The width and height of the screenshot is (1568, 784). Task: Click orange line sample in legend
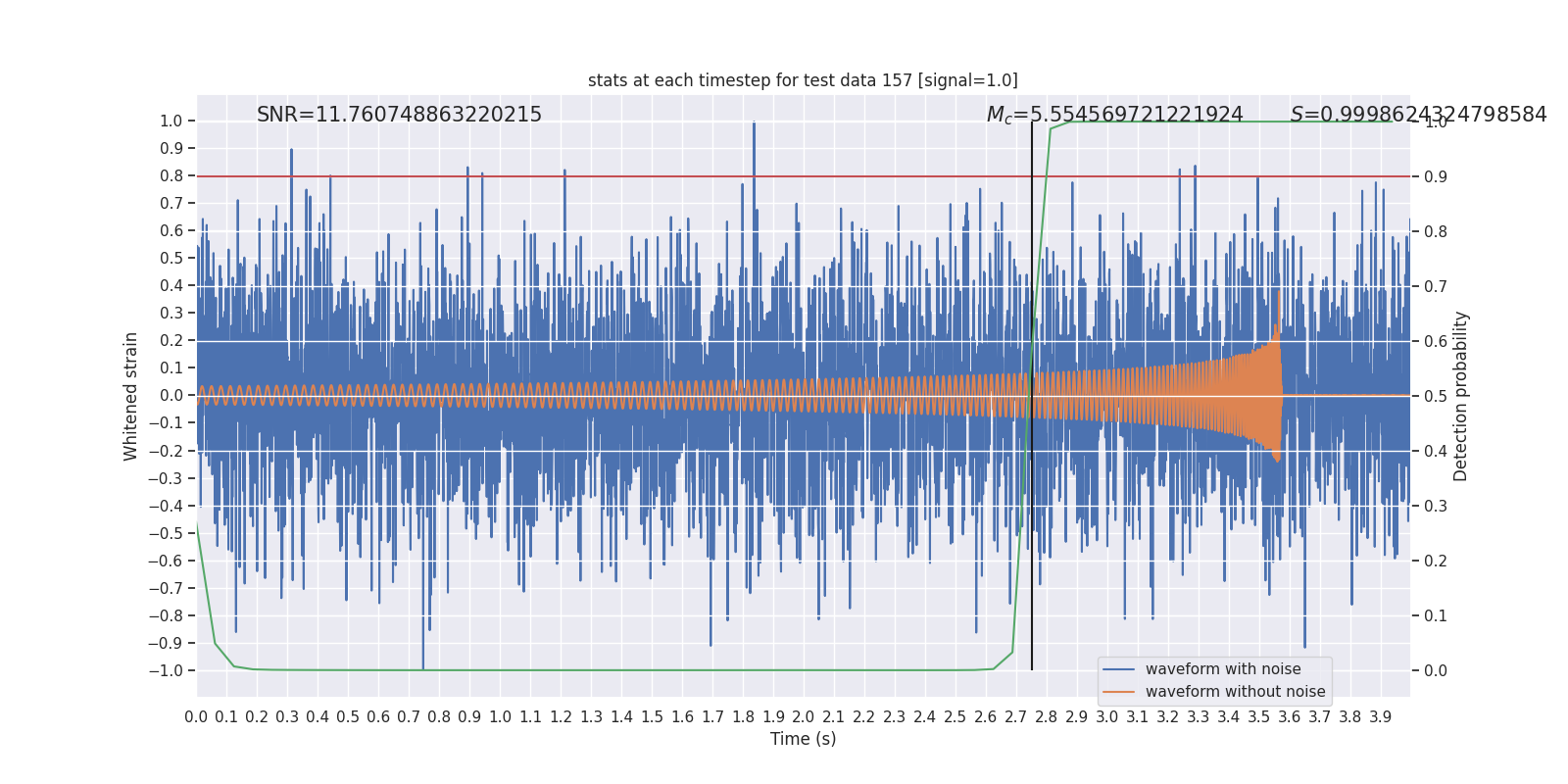click(x=1119, y=692)
